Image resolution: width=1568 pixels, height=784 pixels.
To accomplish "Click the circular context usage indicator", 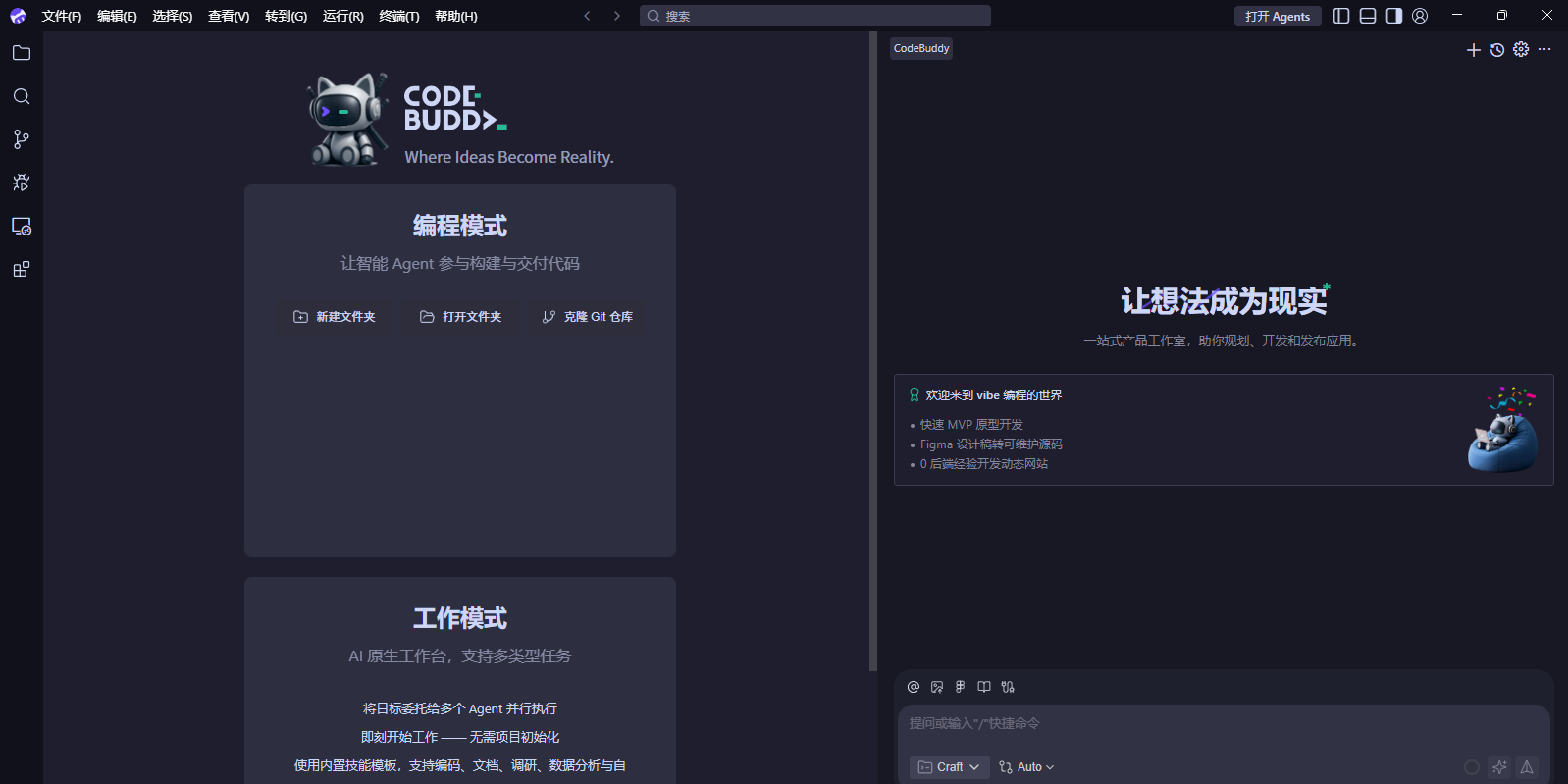I will (x=1472, y=767).
